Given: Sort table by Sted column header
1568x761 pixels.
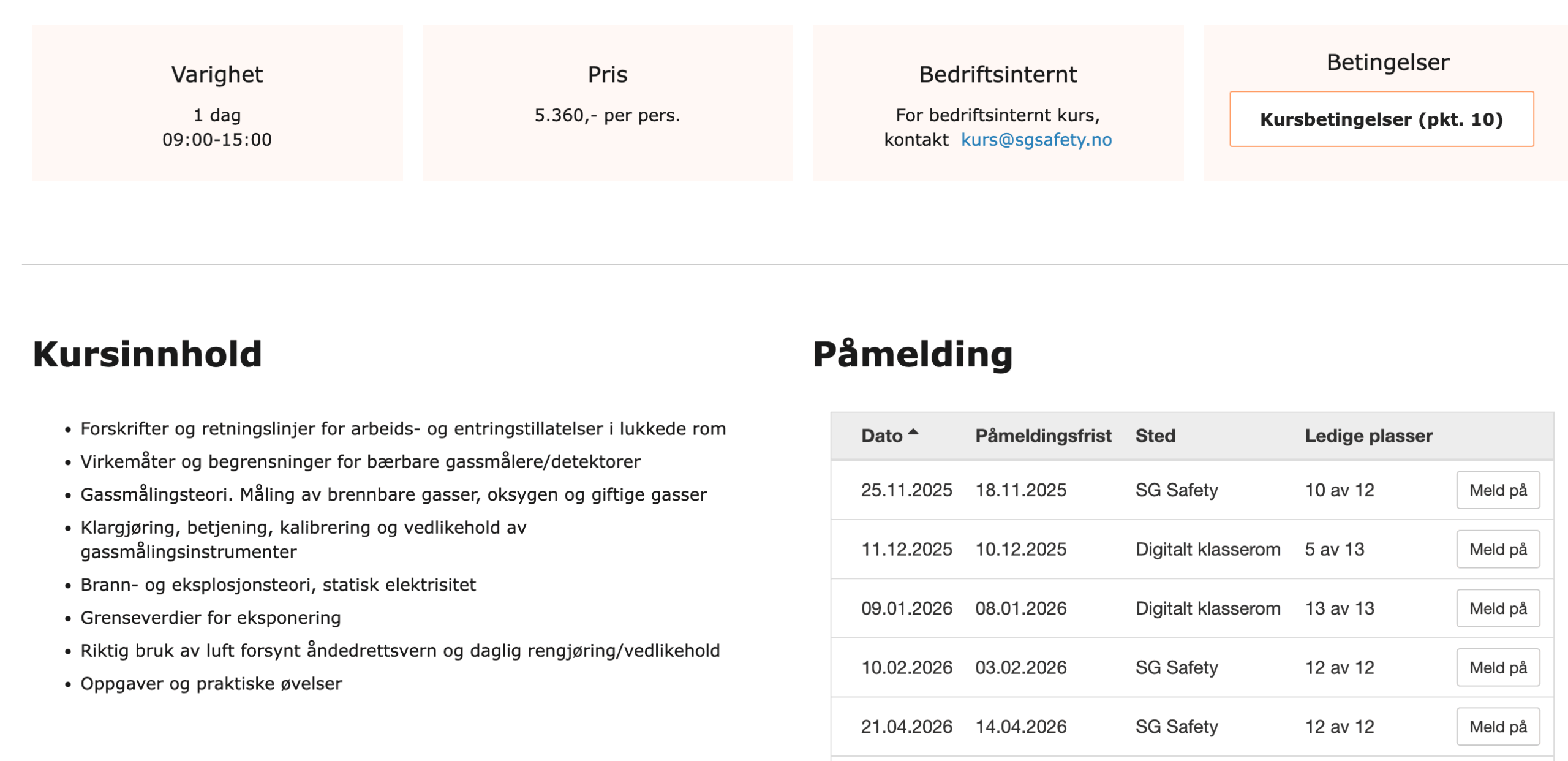Looking at the screenshot, I should [x=1155, y=436].
